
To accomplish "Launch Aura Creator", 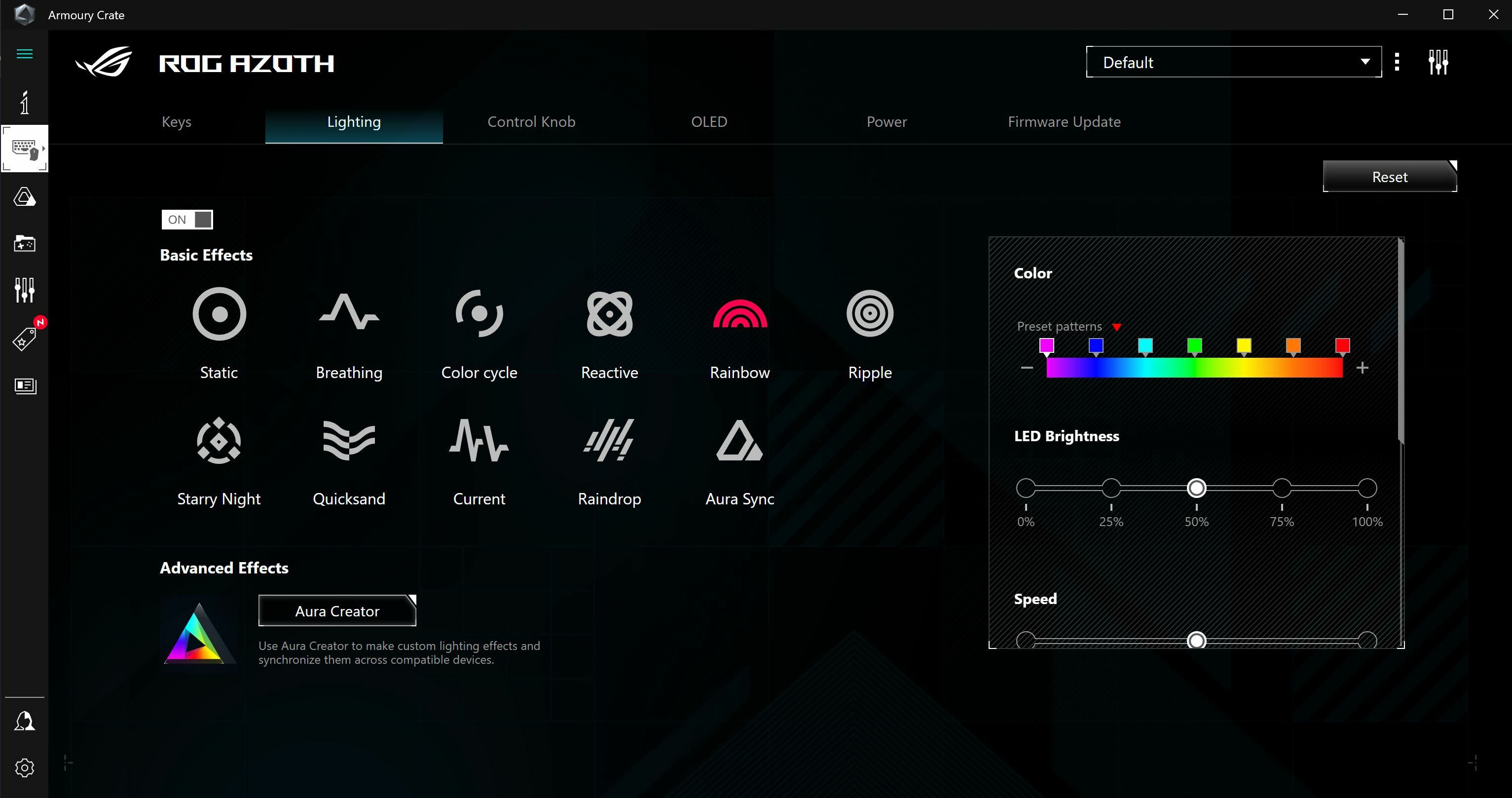I will (337, 610).
